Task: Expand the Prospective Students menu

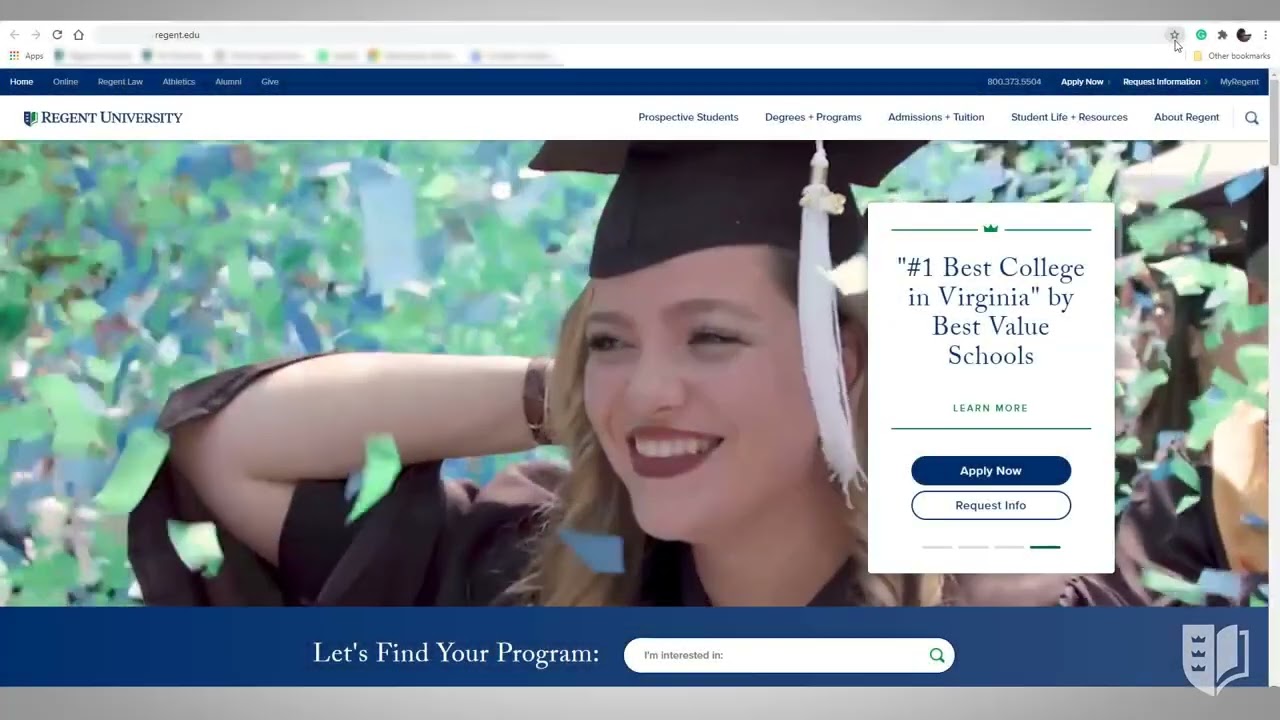Action: (x=688, y=118)
